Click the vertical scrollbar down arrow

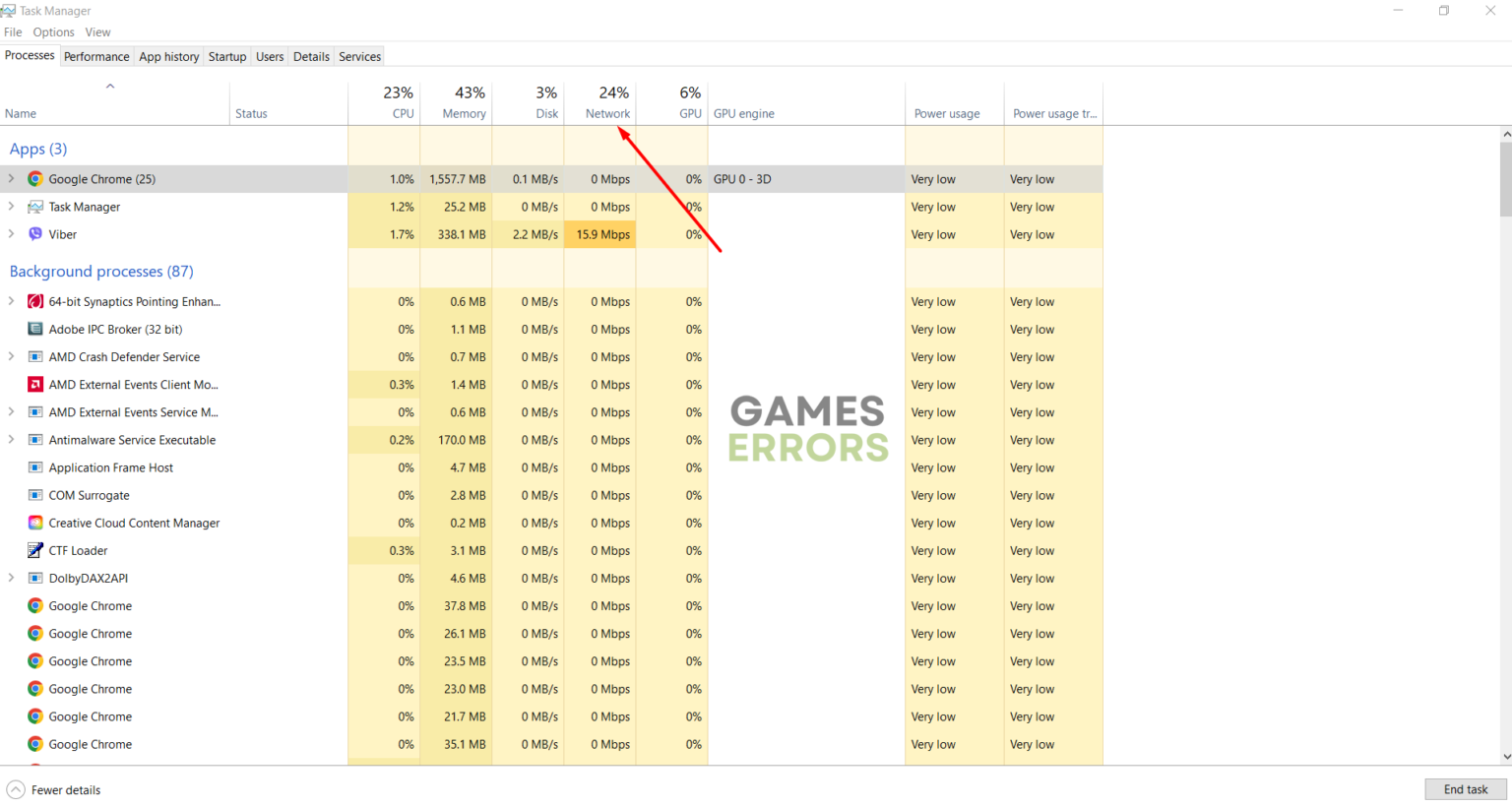[1506, 757]
